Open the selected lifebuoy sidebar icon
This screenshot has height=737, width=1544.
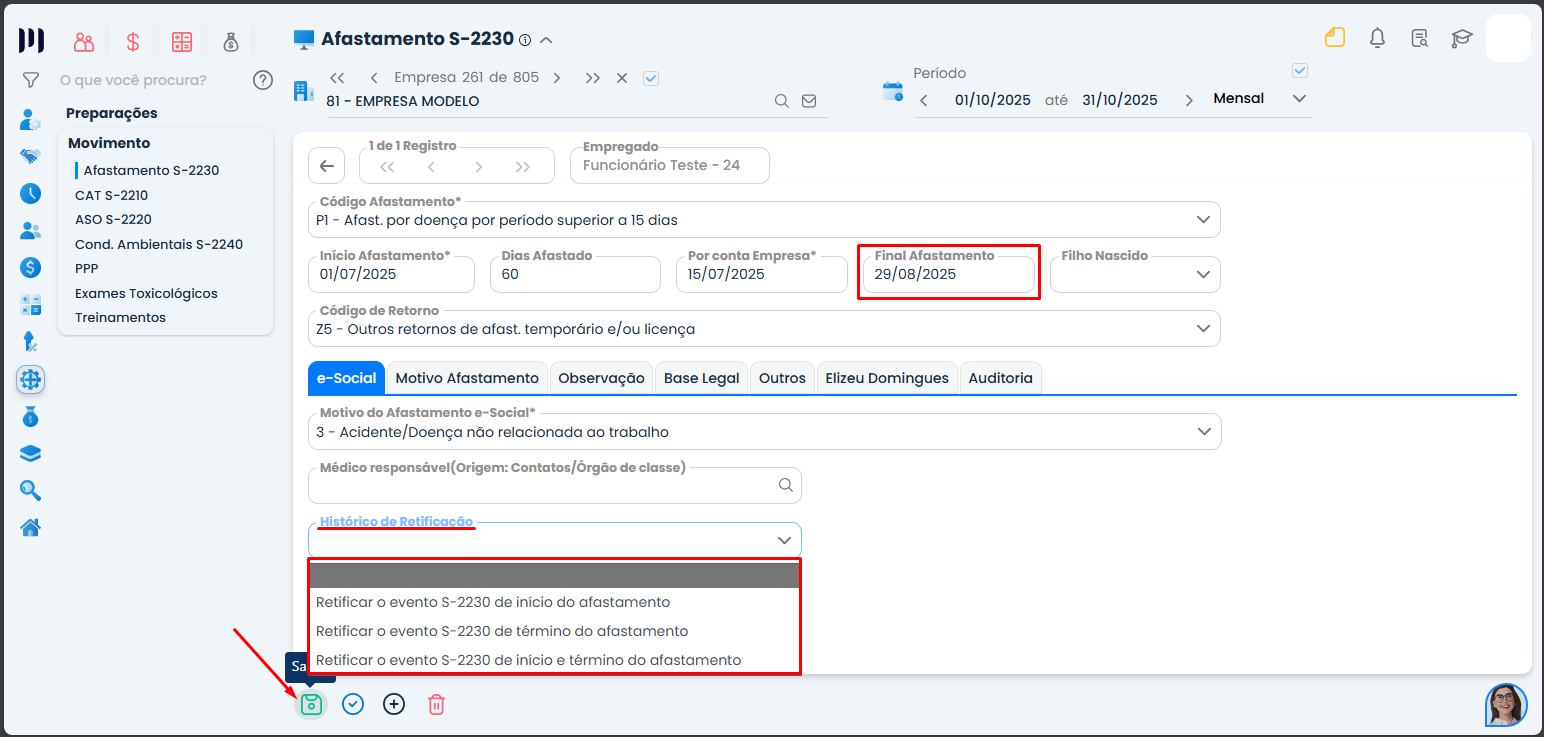pos(31,379)
